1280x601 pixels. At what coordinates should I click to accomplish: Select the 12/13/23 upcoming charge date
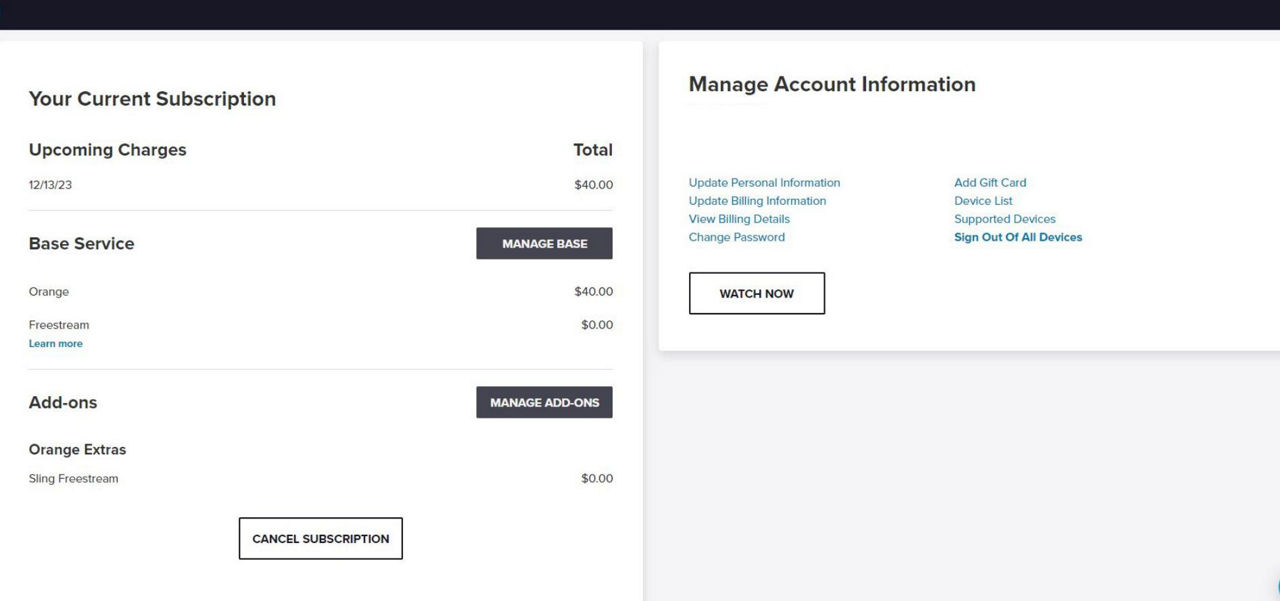click(x=50, y=185)
